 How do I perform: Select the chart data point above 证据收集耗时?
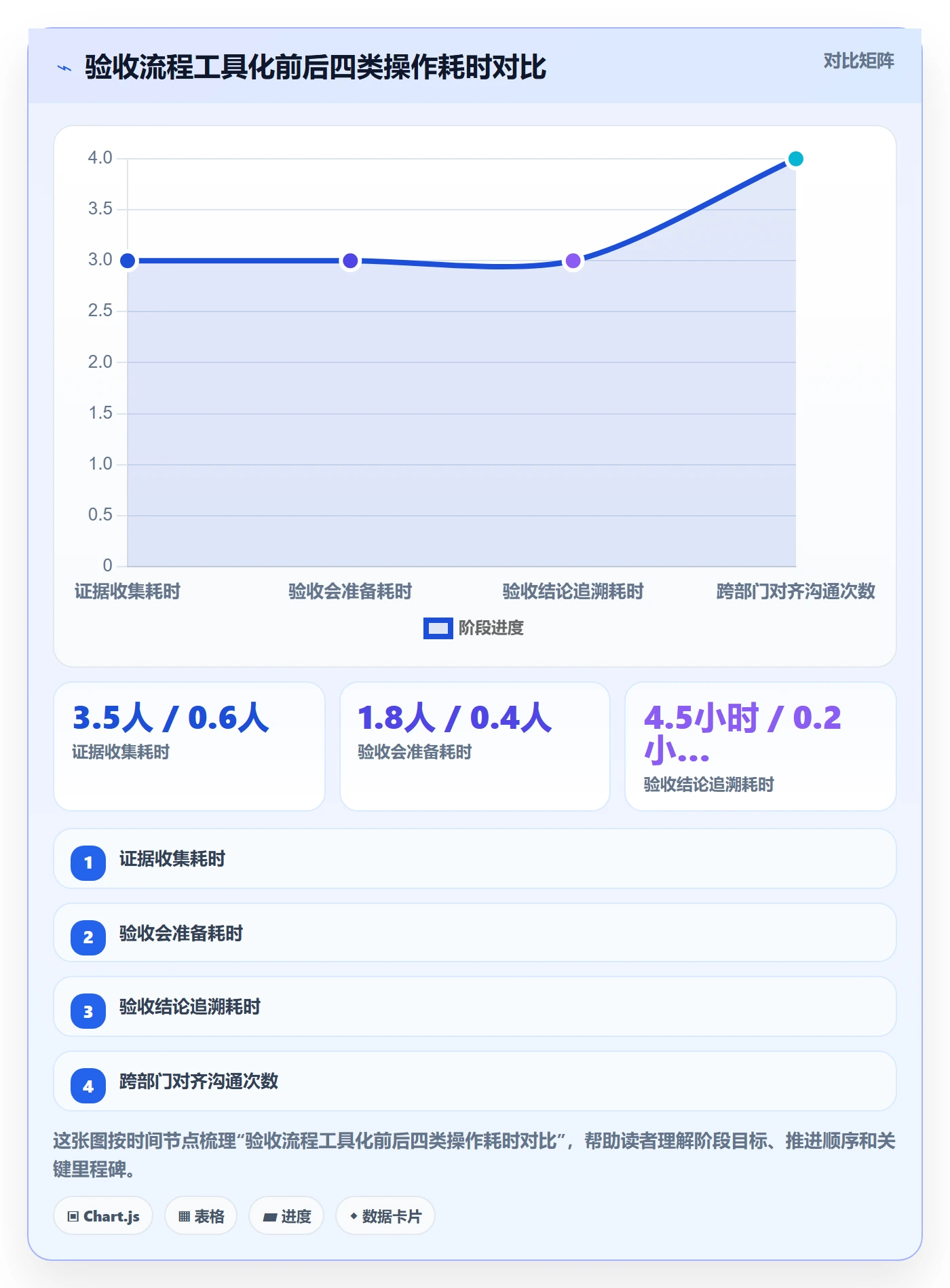coord(128,261)
